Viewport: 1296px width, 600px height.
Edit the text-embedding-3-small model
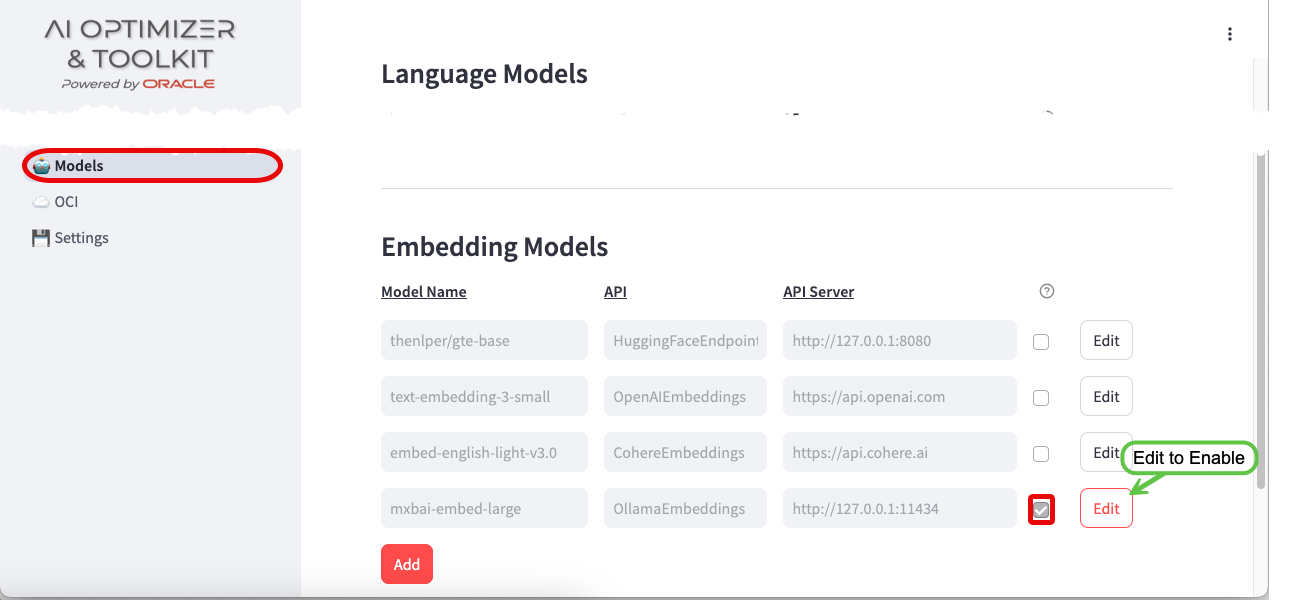(x=1106, y=396)
